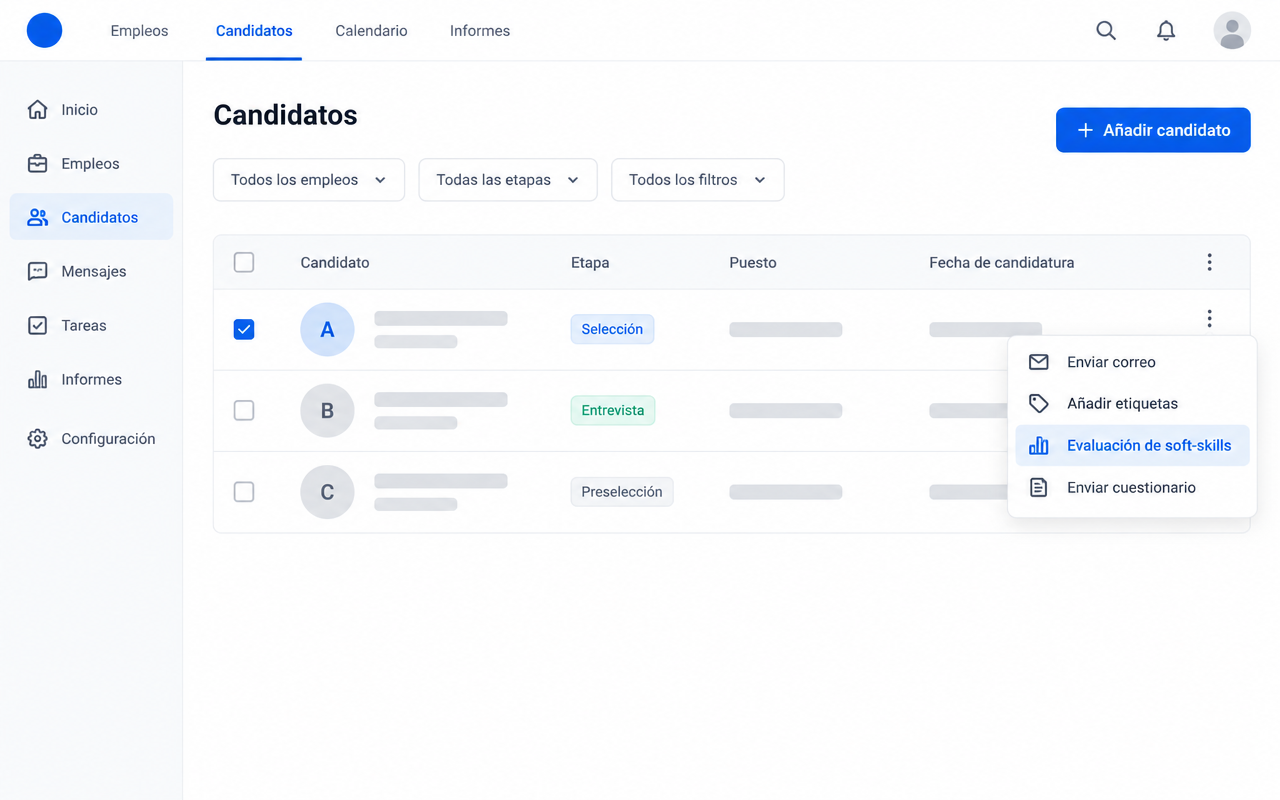
Task: Click the Etapa column header
Action: click(x=590, y=263)
